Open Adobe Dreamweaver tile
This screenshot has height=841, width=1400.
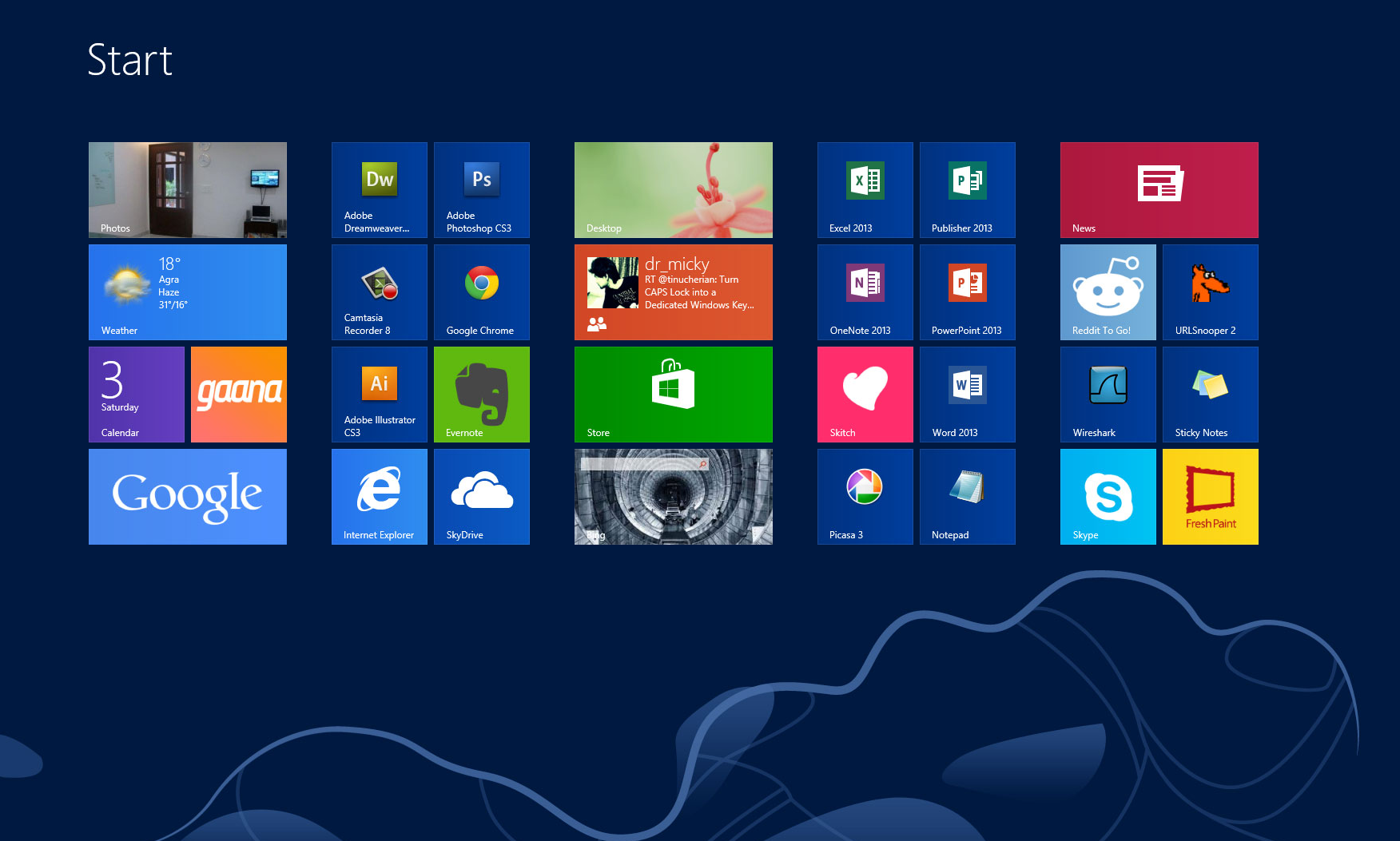[380, 190]
